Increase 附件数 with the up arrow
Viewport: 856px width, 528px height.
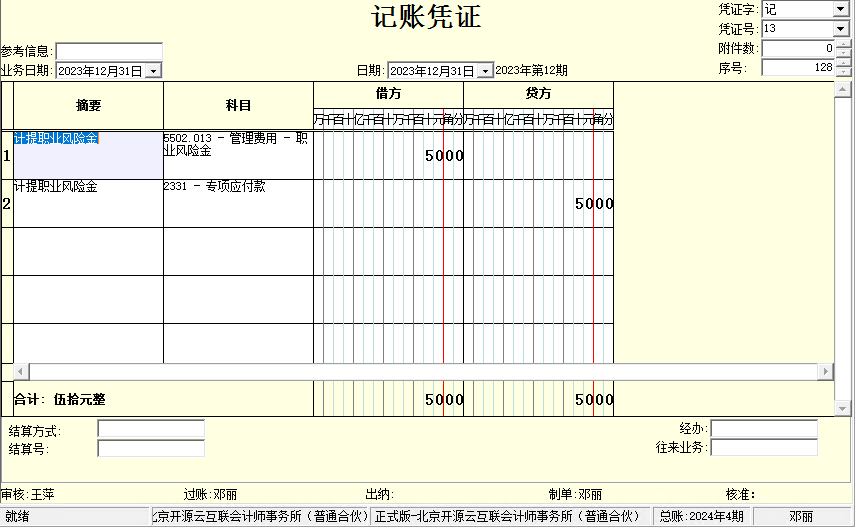pyautogui.click(x=842, y=44)
